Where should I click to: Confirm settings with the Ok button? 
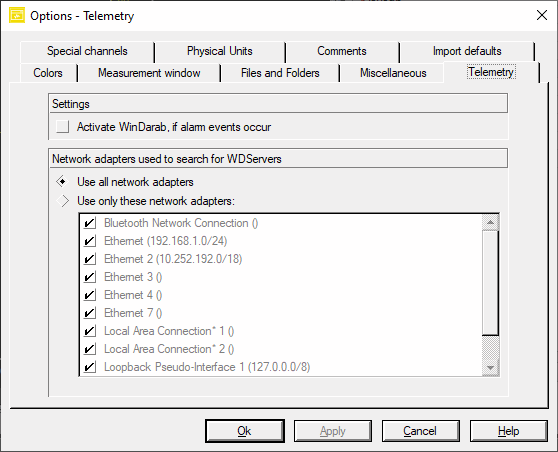pyautogui.click(x=244, y=431)
